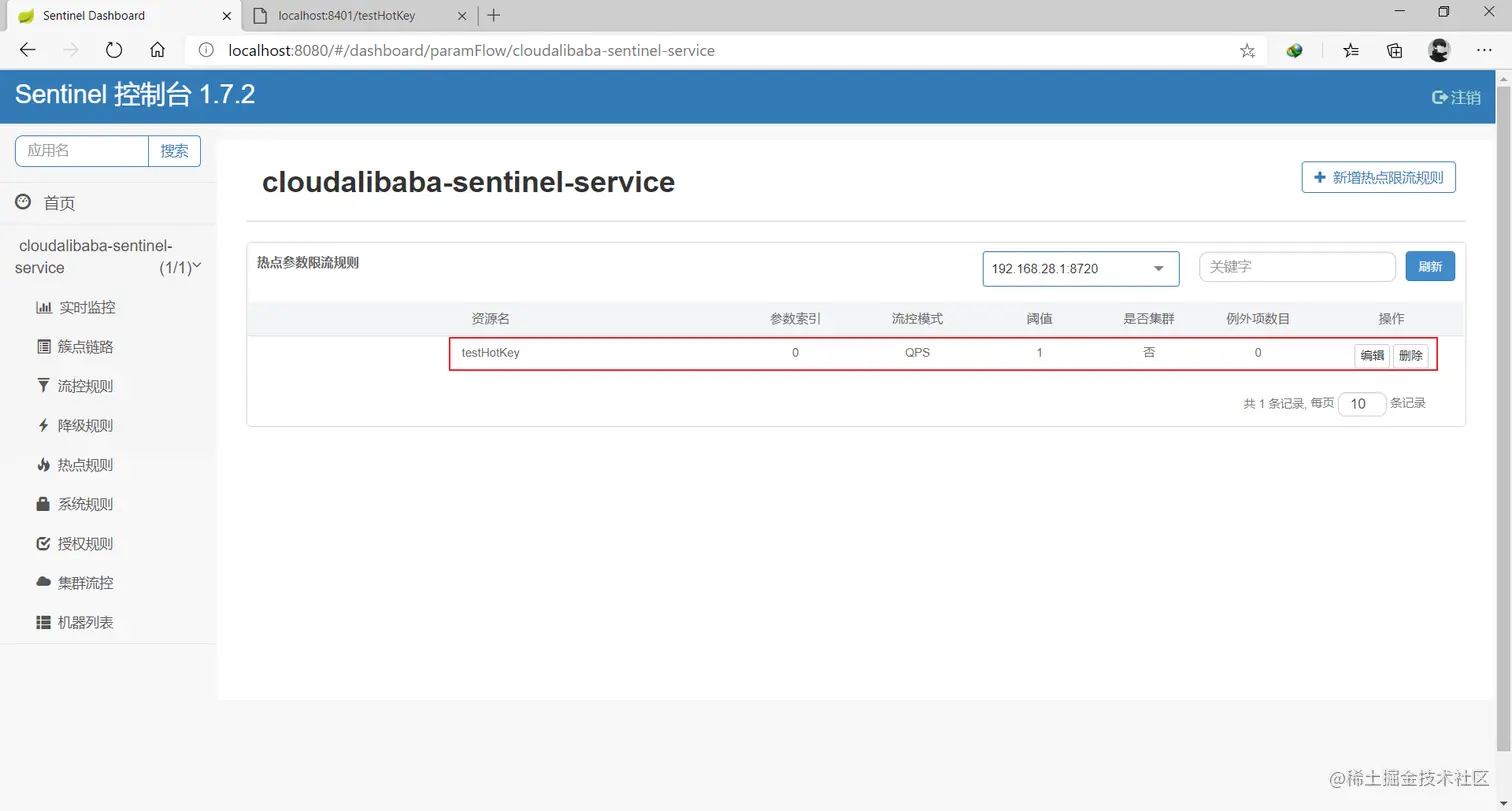
Task: Open 簇点链路 menu item
Action: pyautogui.click(x=75, y=347)
